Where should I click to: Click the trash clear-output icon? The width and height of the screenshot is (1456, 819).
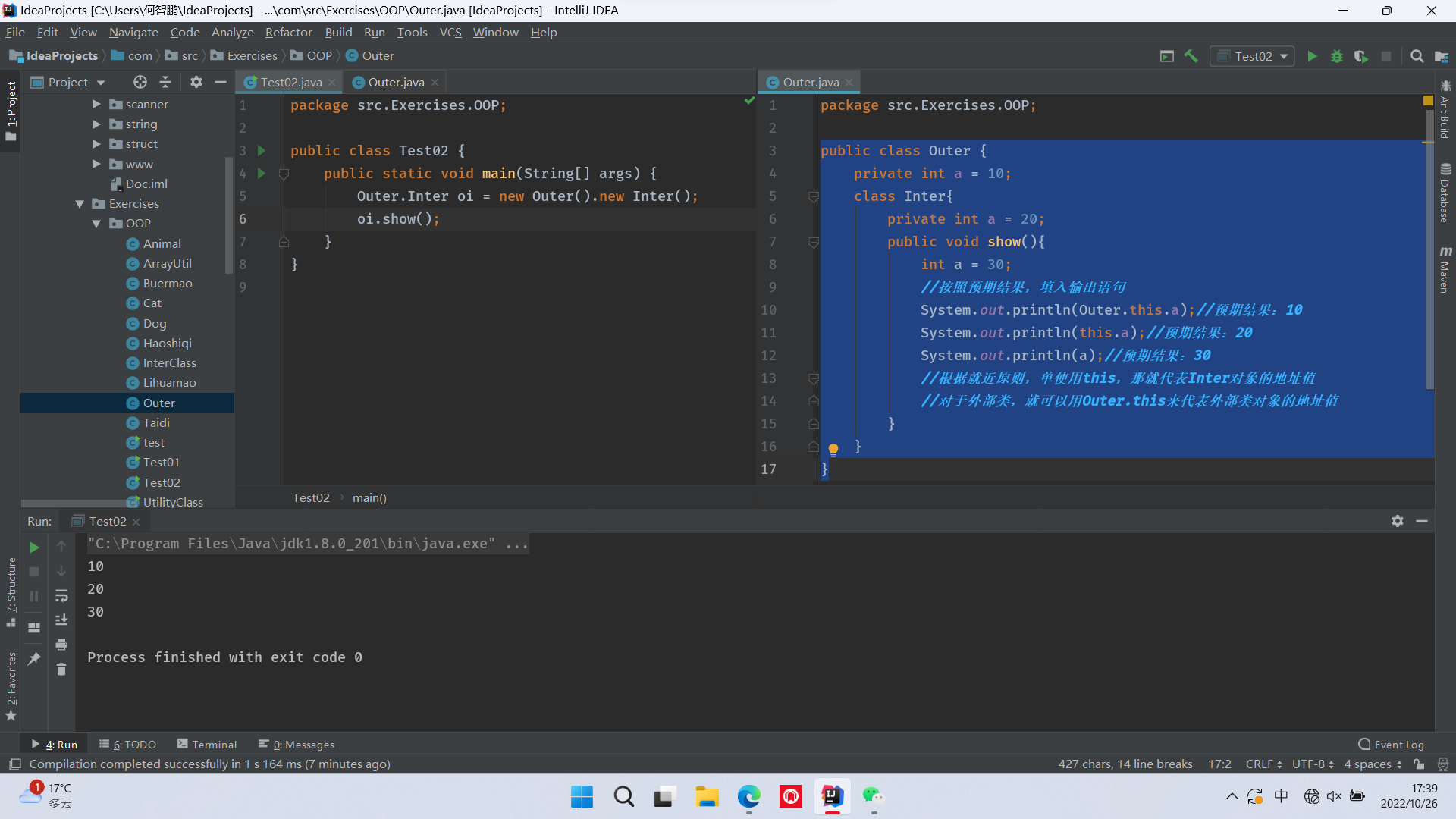tap(61, 670)
